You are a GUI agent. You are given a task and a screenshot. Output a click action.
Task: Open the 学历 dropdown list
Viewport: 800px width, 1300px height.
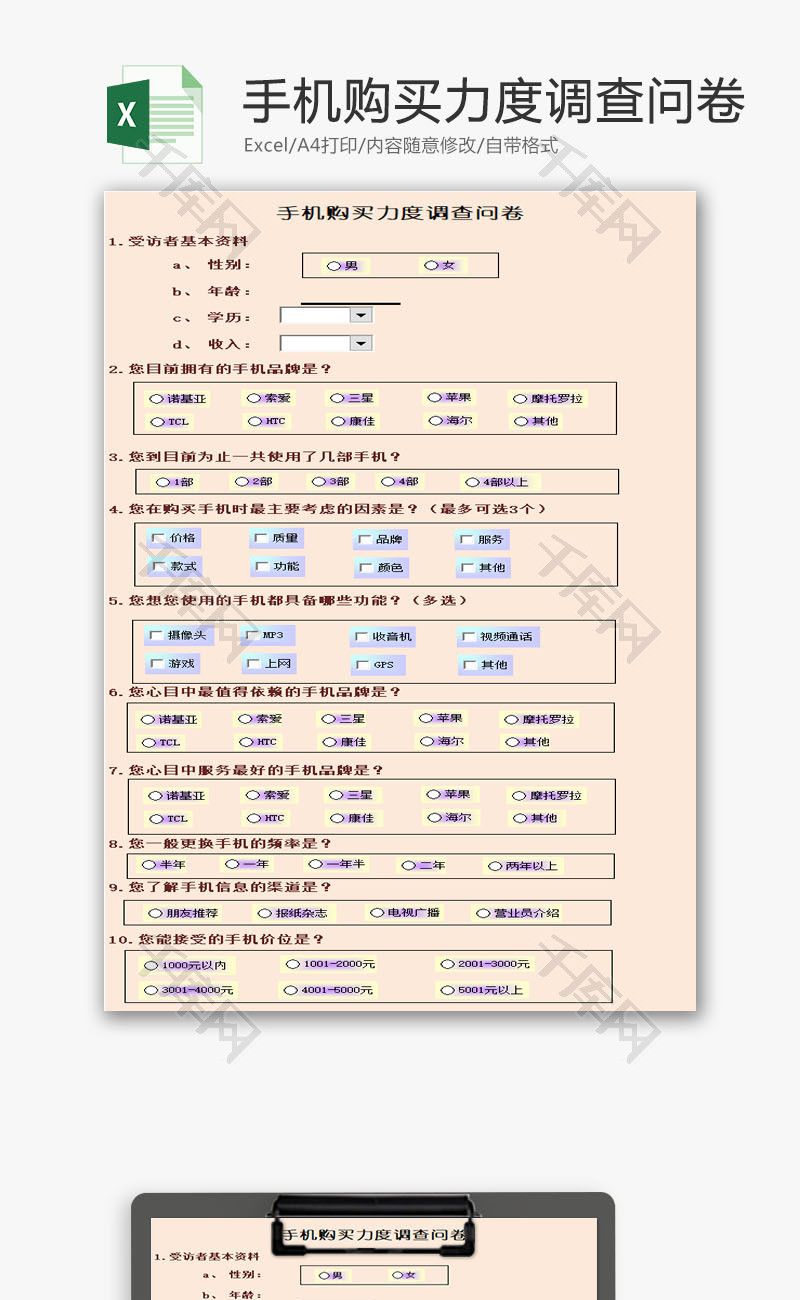pyautogui.click(x=360, y=315)
